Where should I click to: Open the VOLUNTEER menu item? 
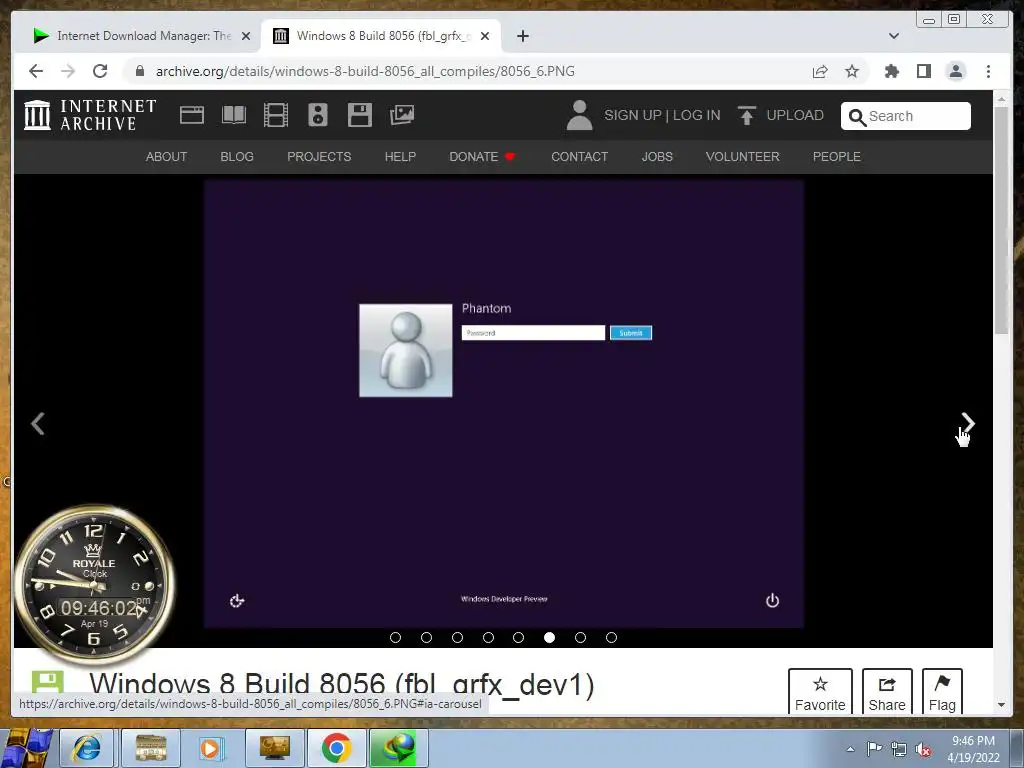tap(743, 157)
